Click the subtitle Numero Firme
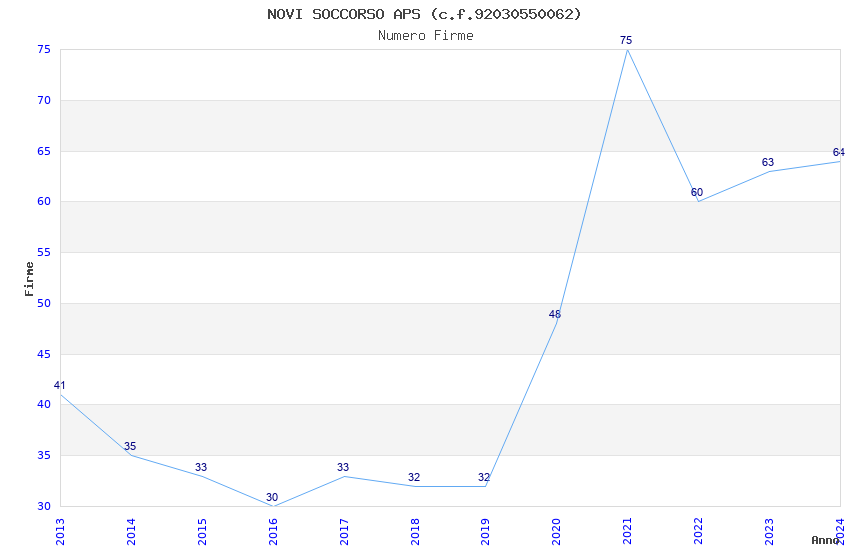Screen dimensions: 850x550 pos(426,35)
